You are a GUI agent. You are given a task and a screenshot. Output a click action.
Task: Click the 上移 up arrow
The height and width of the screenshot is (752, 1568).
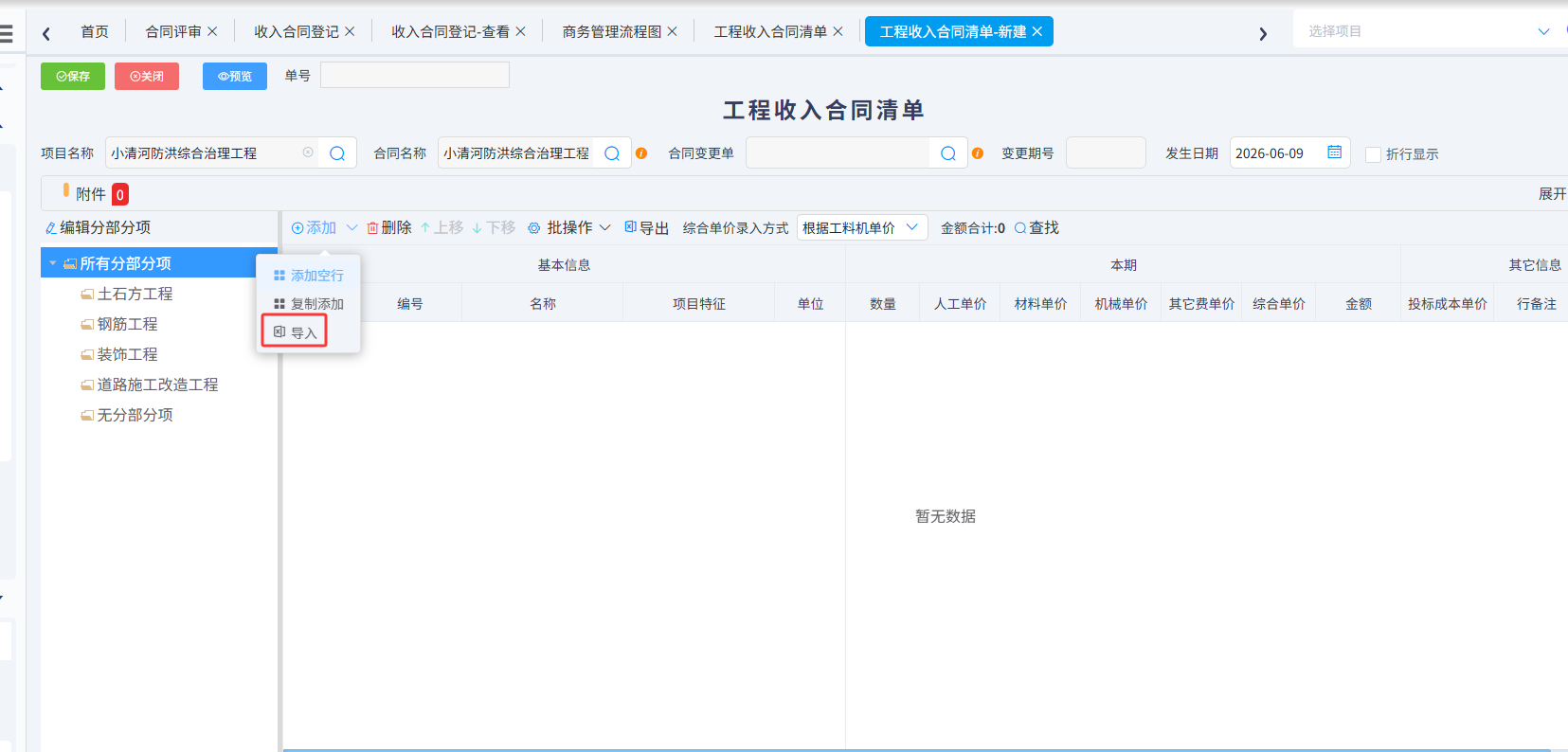click(x=425, y=228)
